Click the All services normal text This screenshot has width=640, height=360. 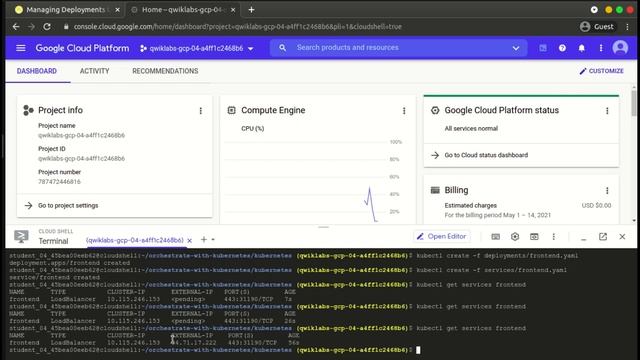(471, 129)
